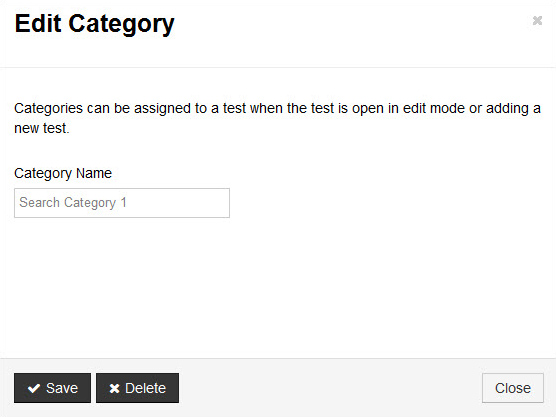Viewport: 556px width, 417px height.
Task: Click the Search Category 1 placeholder text
Action: pos(73,203)
